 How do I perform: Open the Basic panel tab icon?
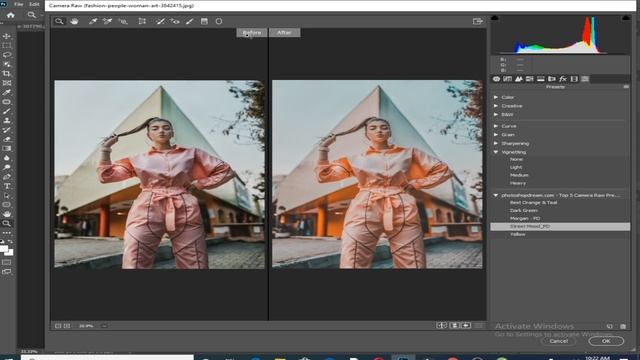pos(496,79)
